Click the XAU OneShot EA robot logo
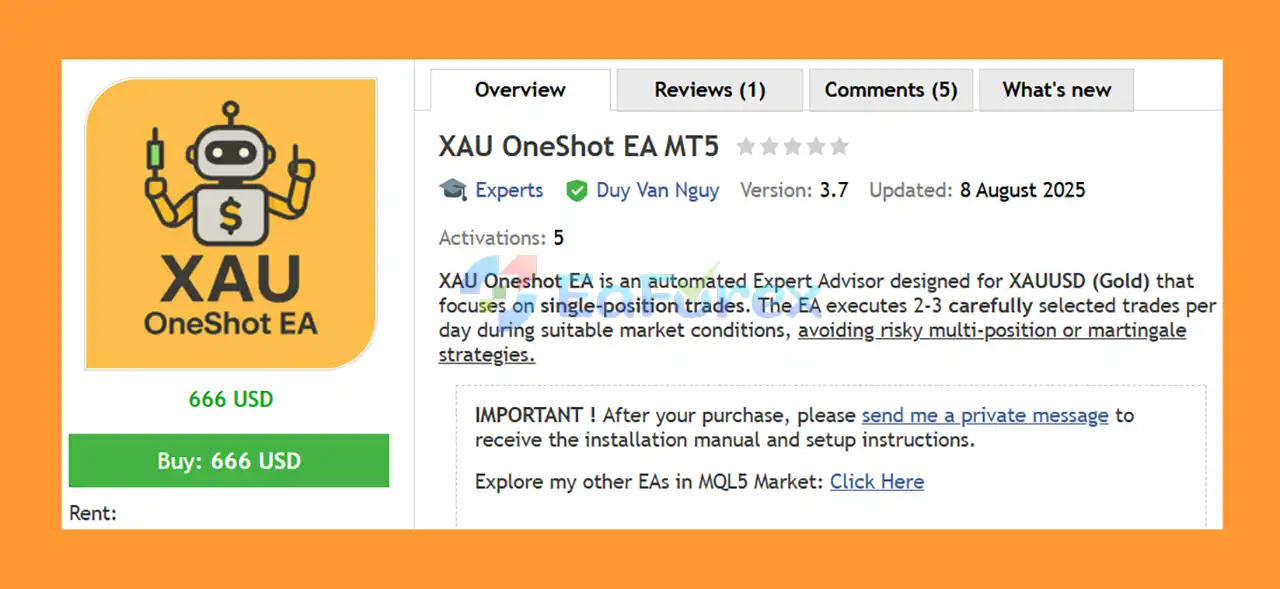Viewport: 1280px width, 589px height. click(x=231, y=223)
